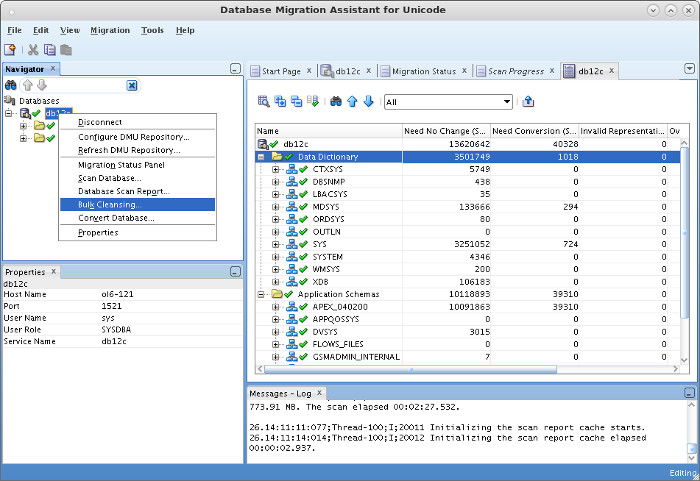Switch to the Scan Progress tab

[515, 71]
